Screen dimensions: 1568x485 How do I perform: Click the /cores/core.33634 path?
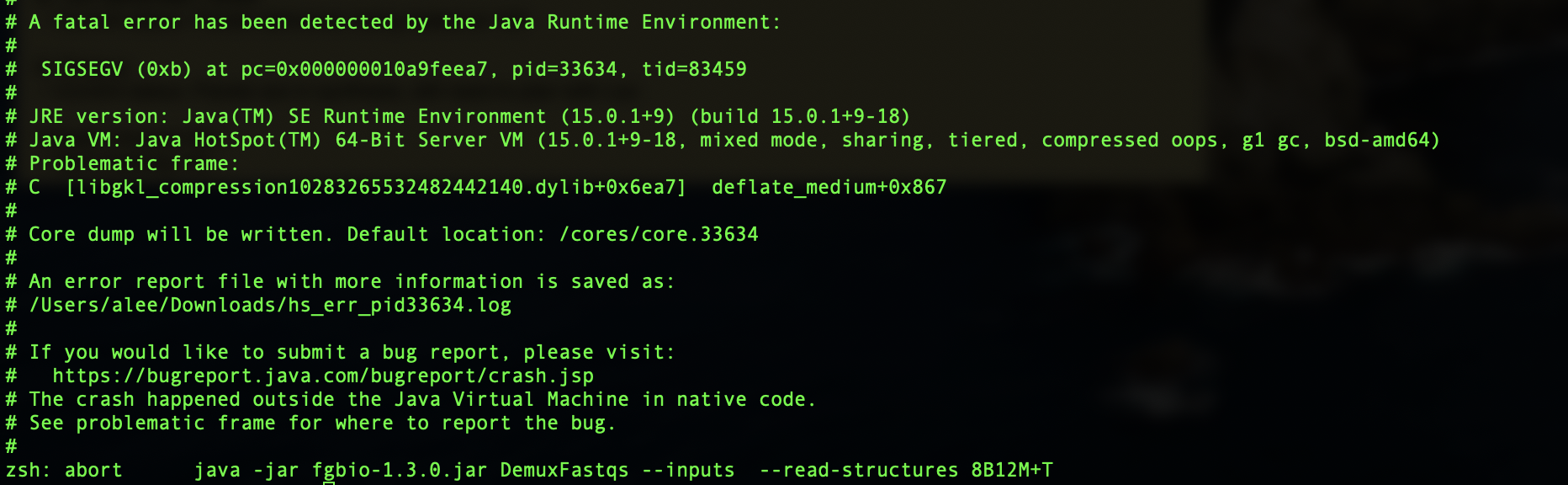tap(659, 235)
